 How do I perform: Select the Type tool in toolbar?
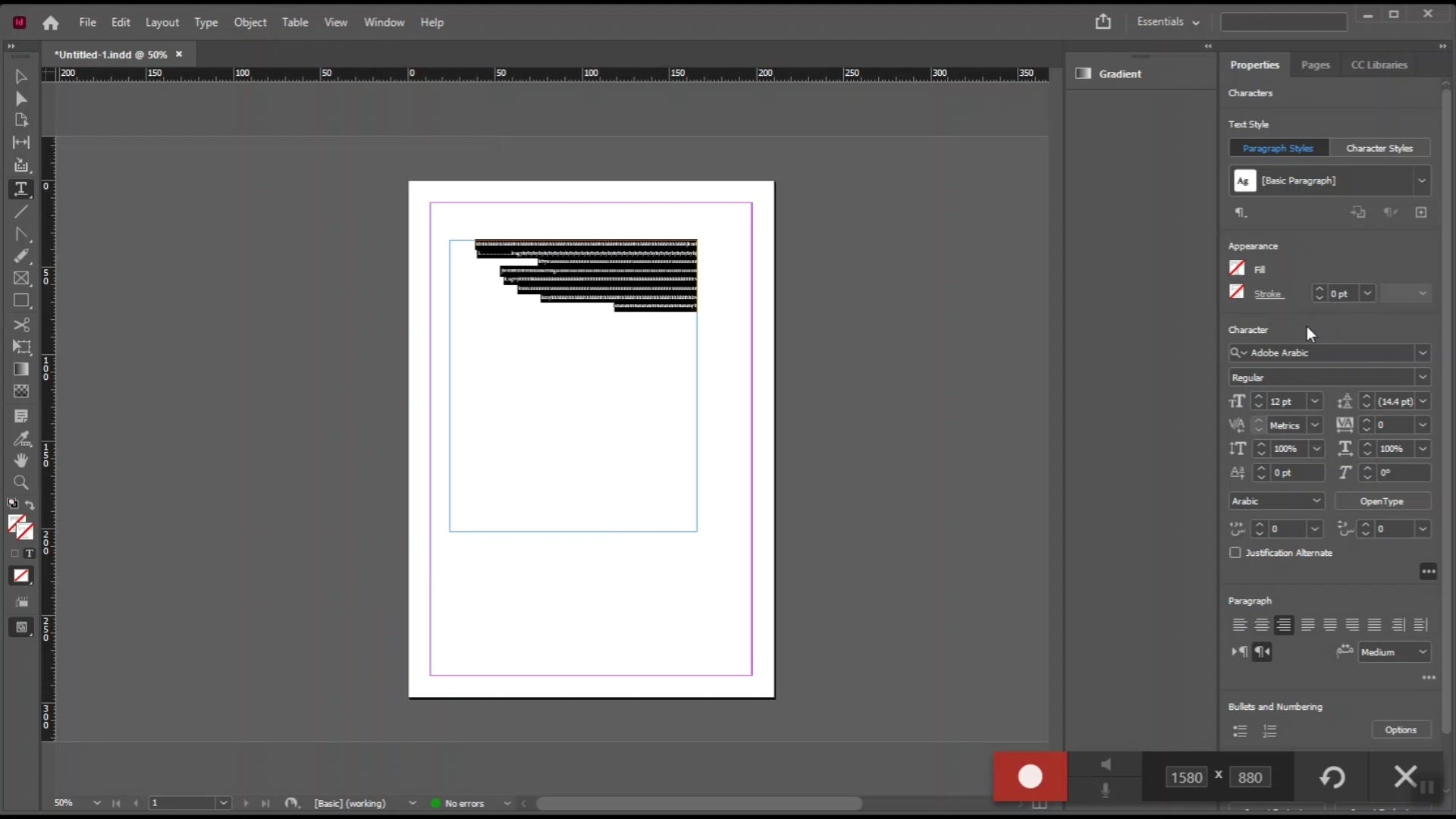pyautogui.click(x=21, y=189)
